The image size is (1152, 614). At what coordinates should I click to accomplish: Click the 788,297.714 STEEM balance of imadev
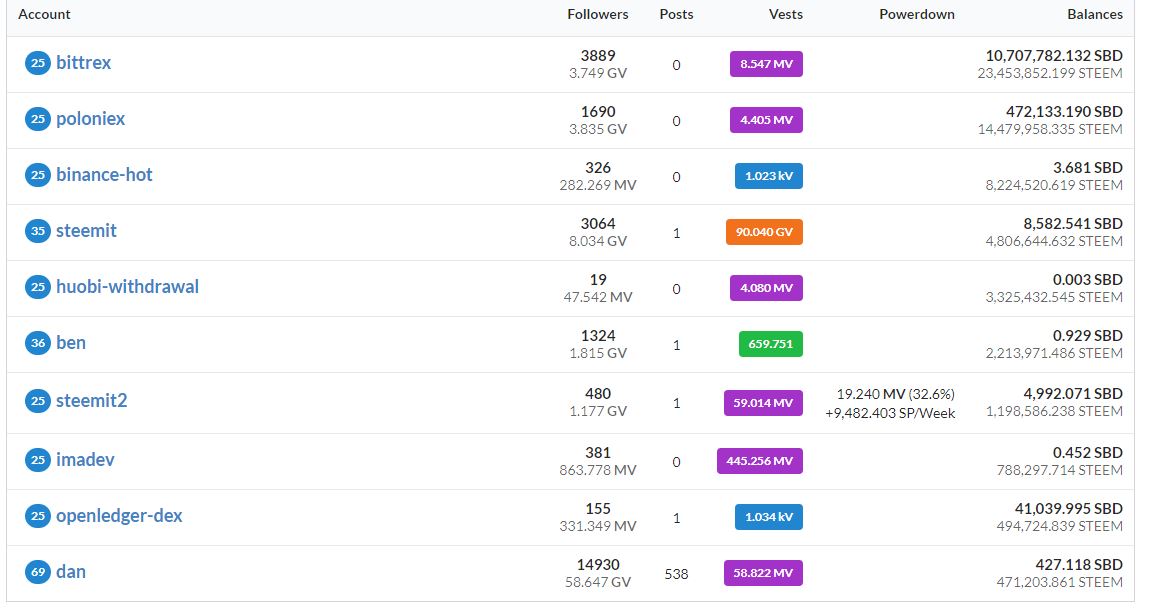click(x=1059, y=470)
